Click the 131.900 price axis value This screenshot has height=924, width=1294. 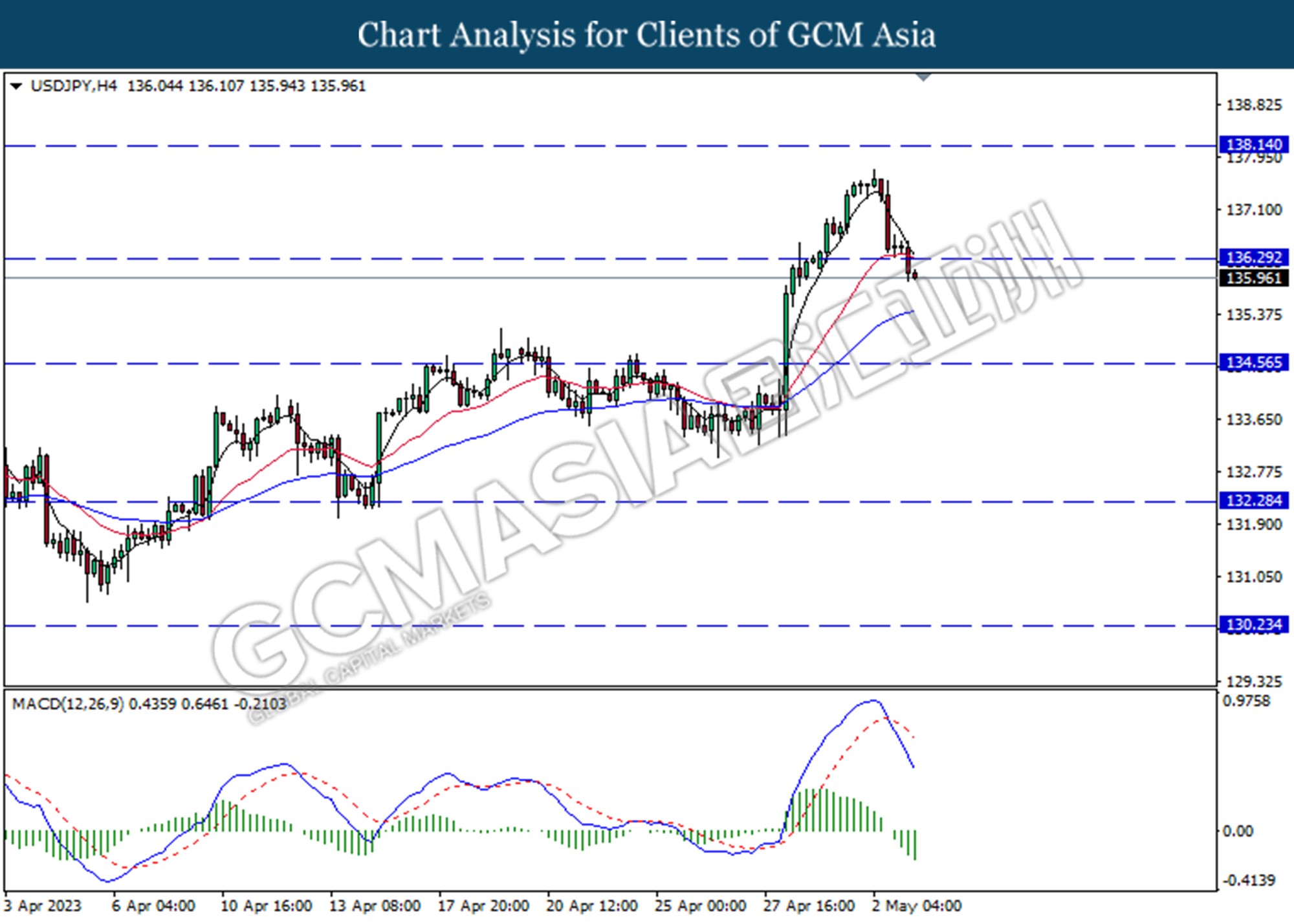1254,524
